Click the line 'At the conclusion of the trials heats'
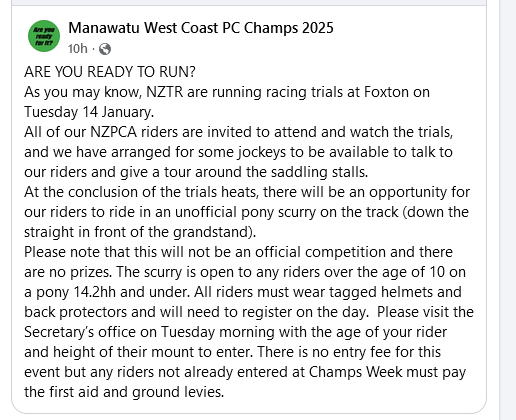 [247, 192]
